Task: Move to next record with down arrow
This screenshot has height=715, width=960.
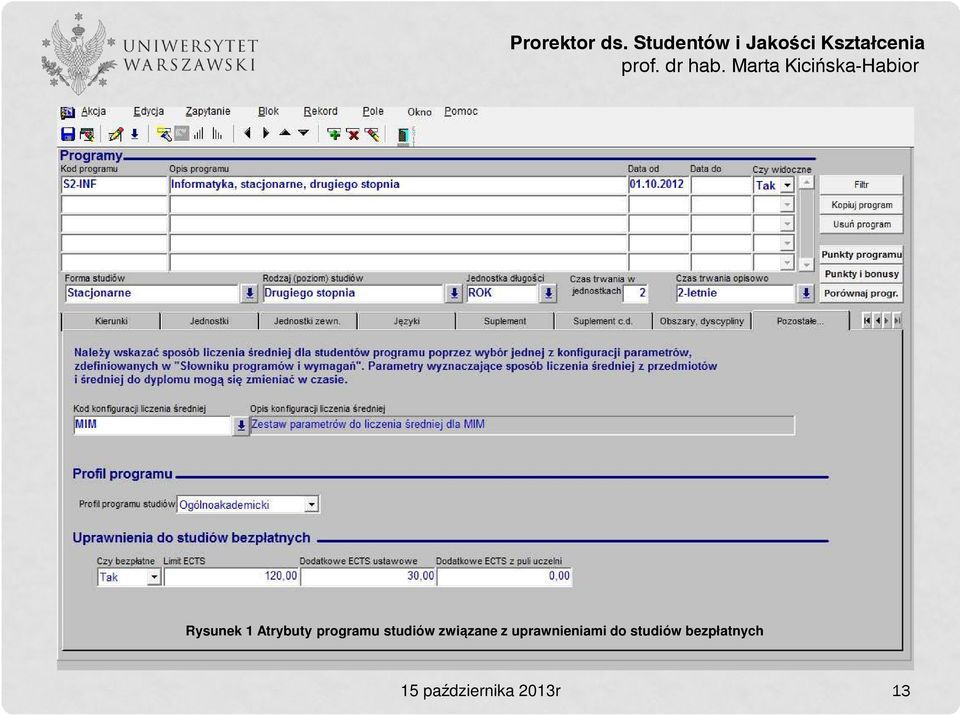Action: pos(304,132)
